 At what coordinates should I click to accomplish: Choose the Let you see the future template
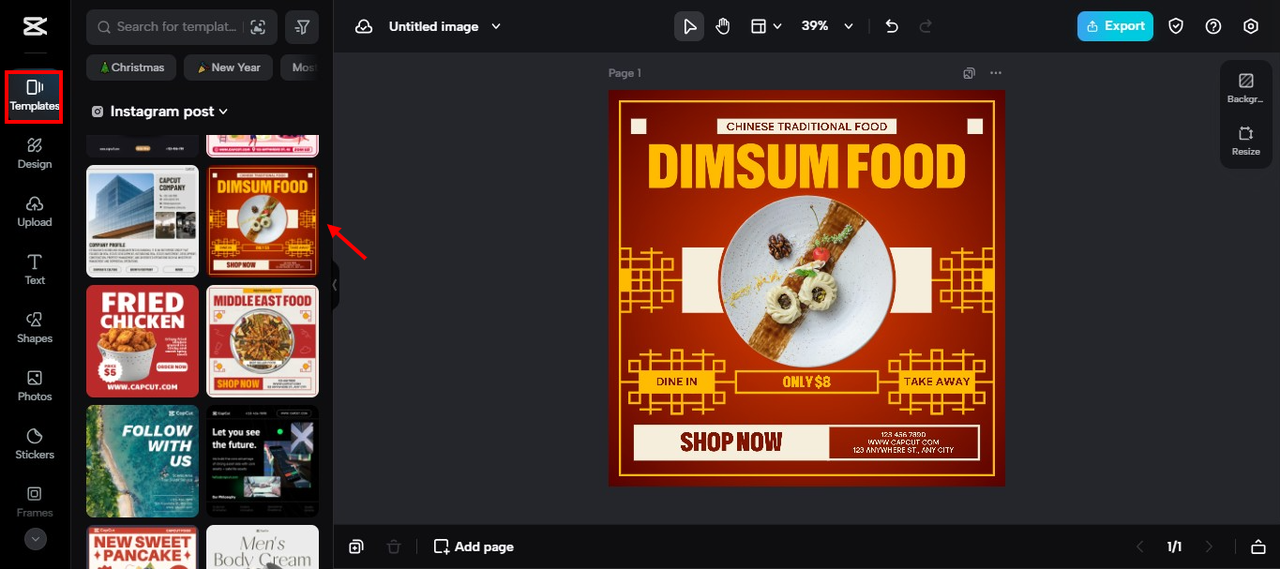[x=263, y=461]
